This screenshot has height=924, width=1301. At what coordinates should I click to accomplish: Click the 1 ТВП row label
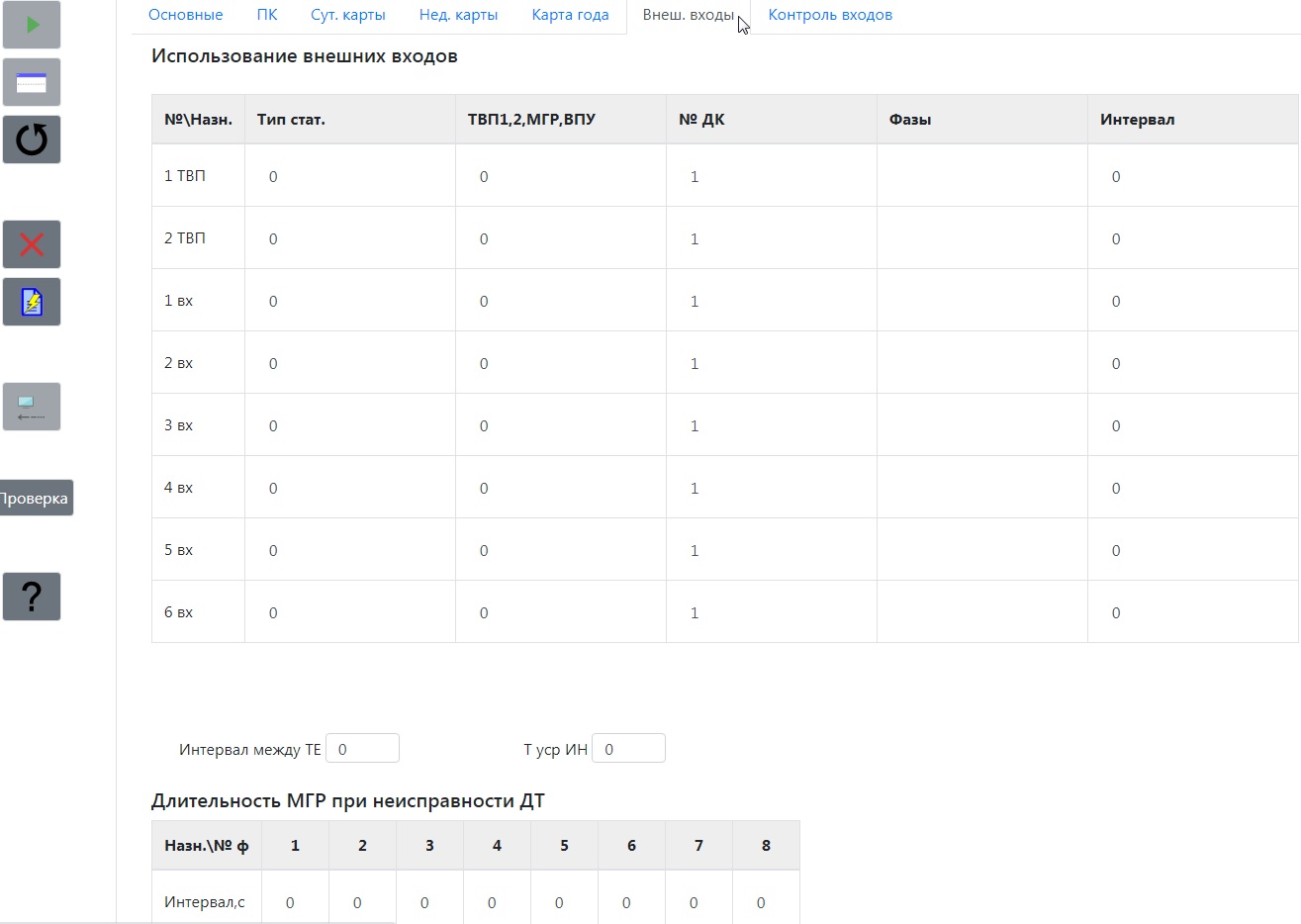point(185,176)
